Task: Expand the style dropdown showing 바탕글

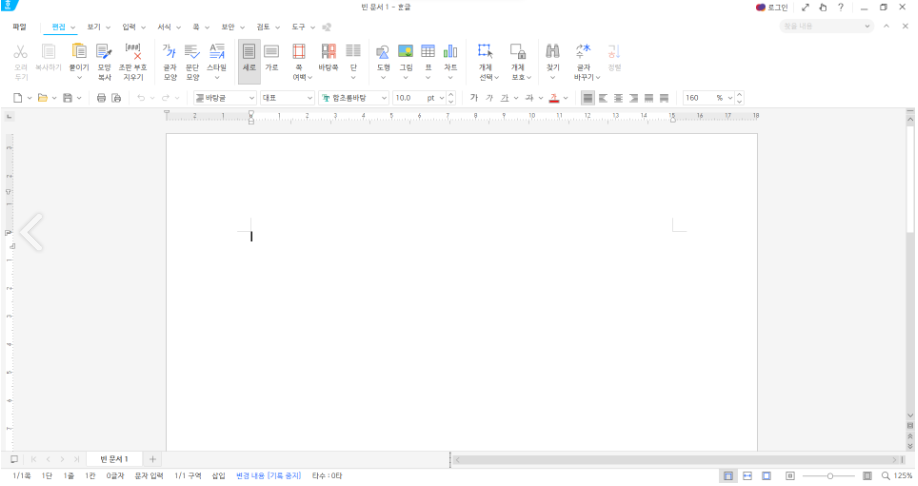Action: [x=251, y=98]
